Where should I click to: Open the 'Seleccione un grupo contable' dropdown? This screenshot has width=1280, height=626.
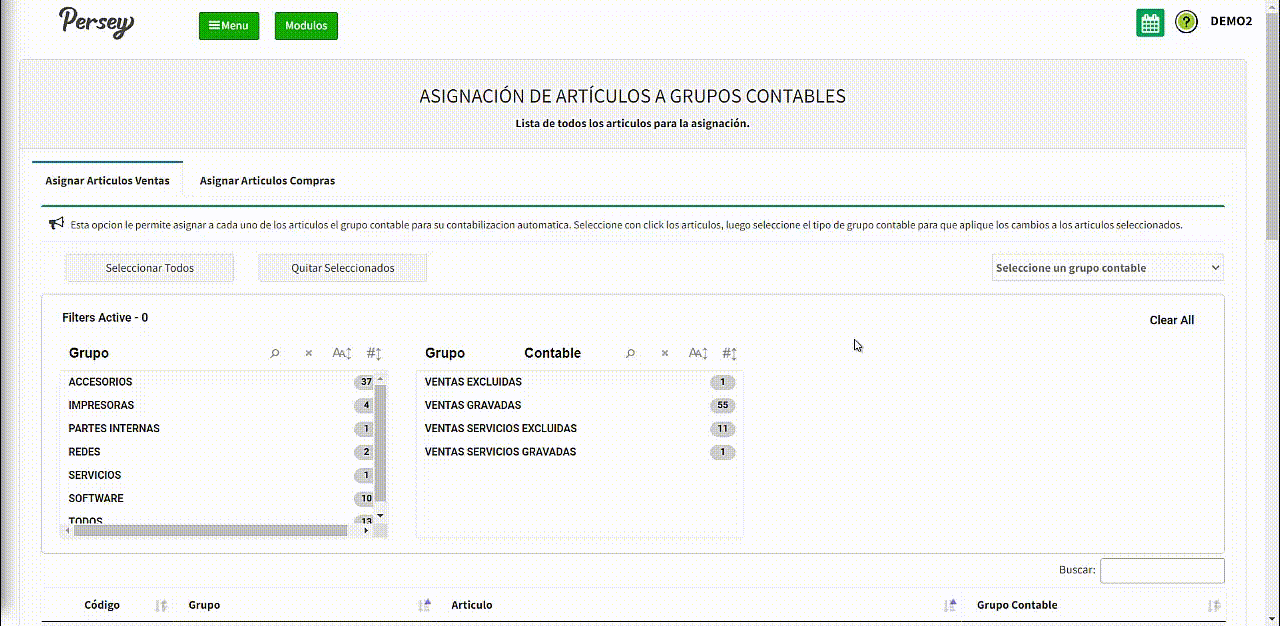(1107, 268)
